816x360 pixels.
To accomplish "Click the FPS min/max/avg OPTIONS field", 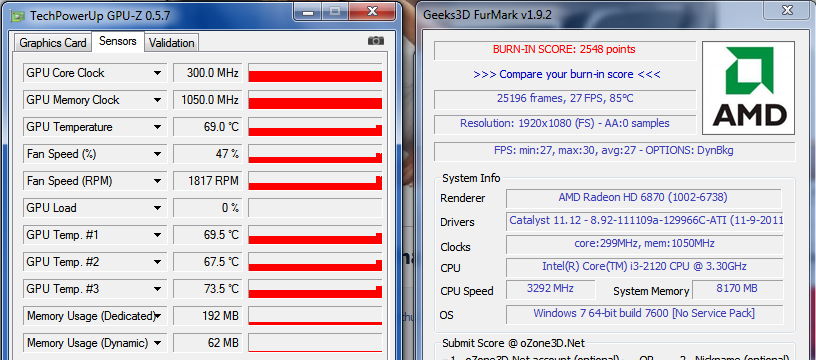I will [614, 151].
